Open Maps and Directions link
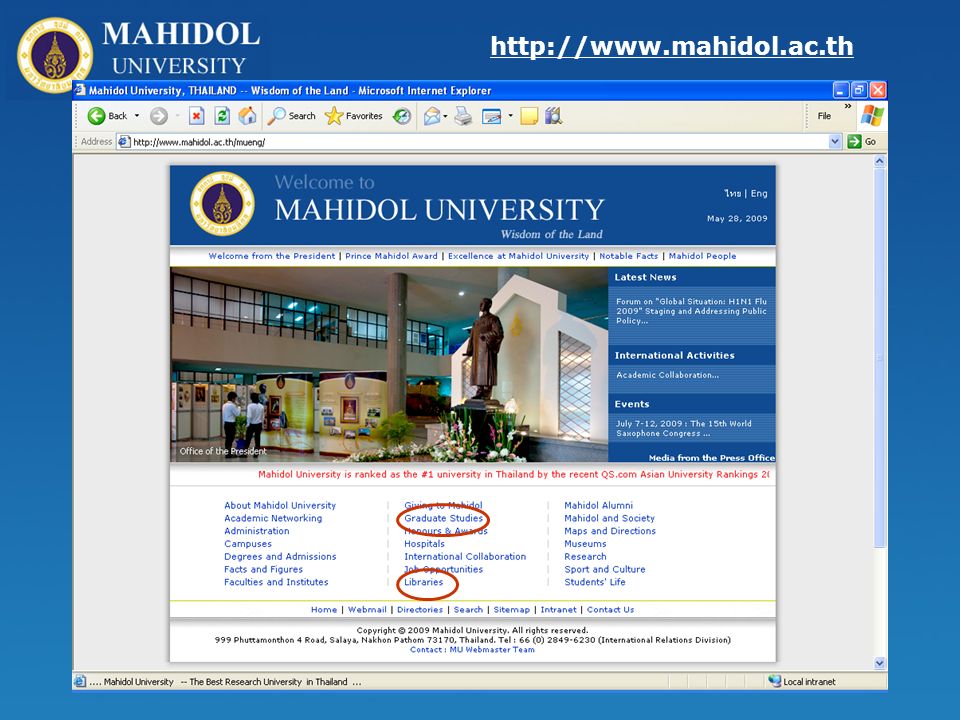Viewport: 960px width, 720px height. [x=610, y=531]
